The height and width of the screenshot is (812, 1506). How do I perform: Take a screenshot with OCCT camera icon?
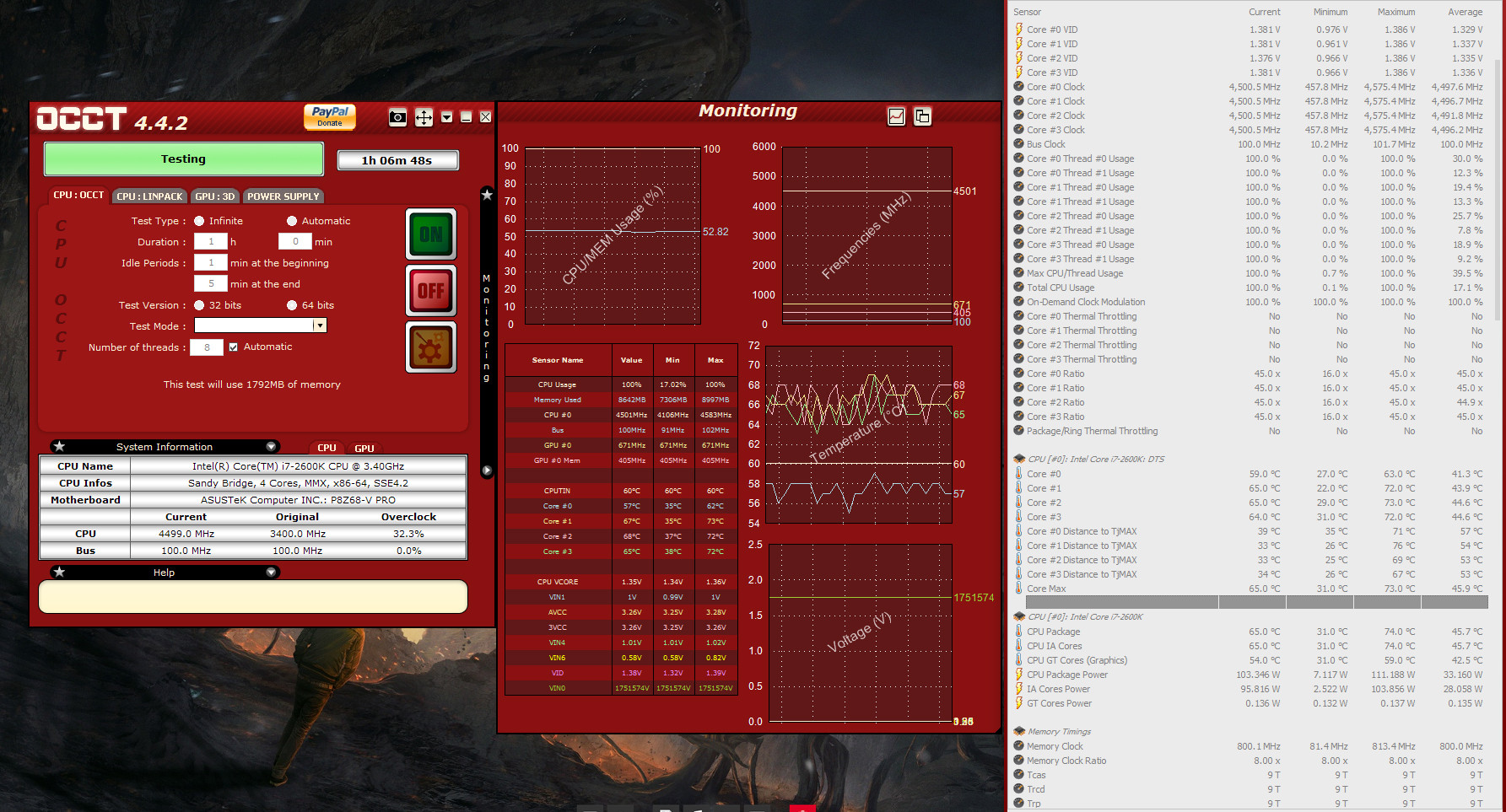(397, 117)
